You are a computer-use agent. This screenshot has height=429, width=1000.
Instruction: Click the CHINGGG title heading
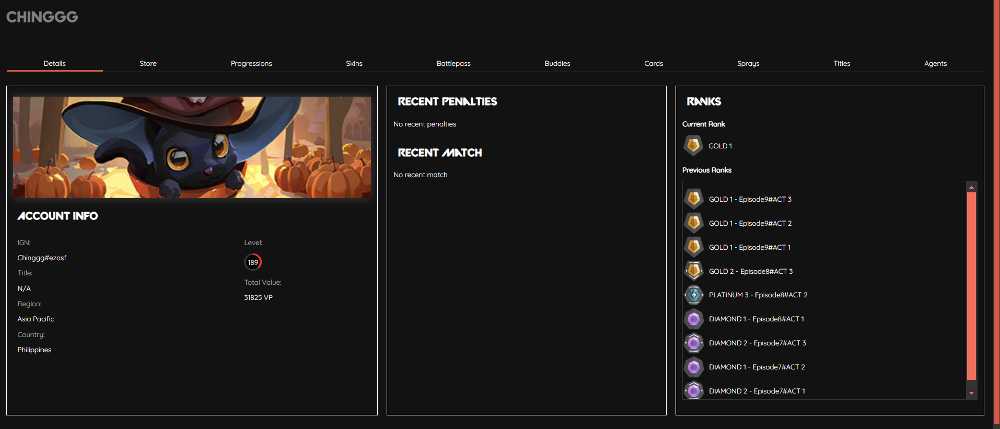click(x=42, y=17)
